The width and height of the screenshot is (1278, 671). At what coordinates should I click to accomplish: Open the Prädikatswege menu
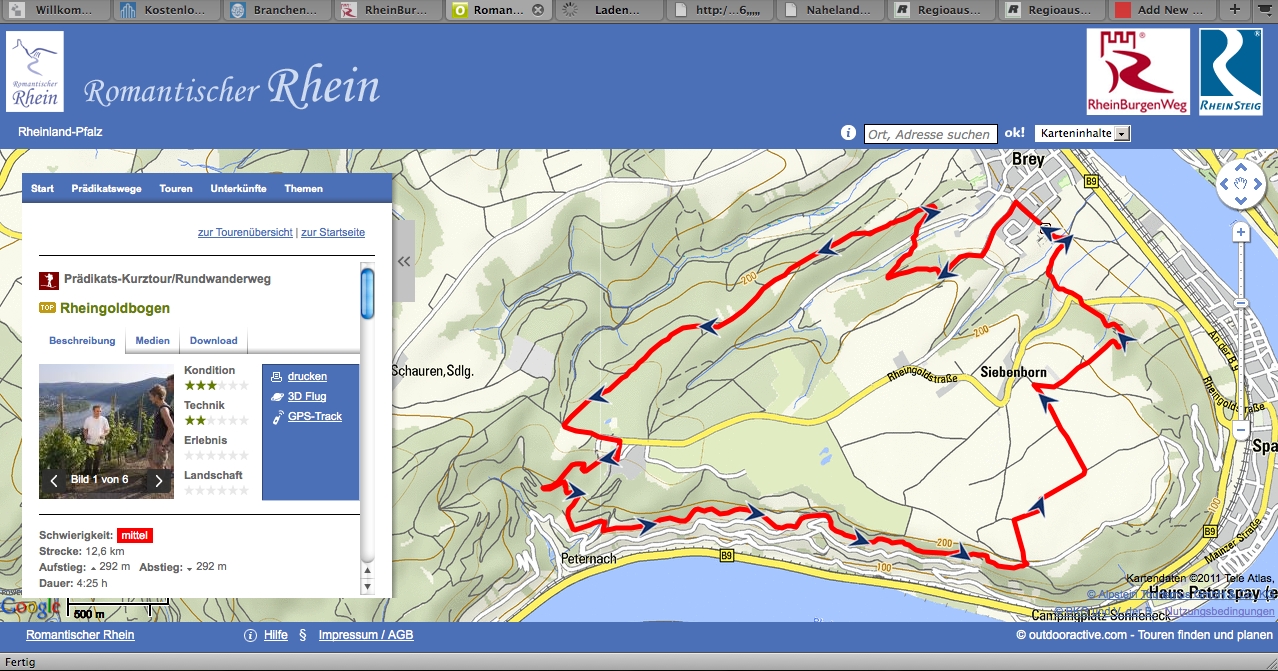pos(106,189)
